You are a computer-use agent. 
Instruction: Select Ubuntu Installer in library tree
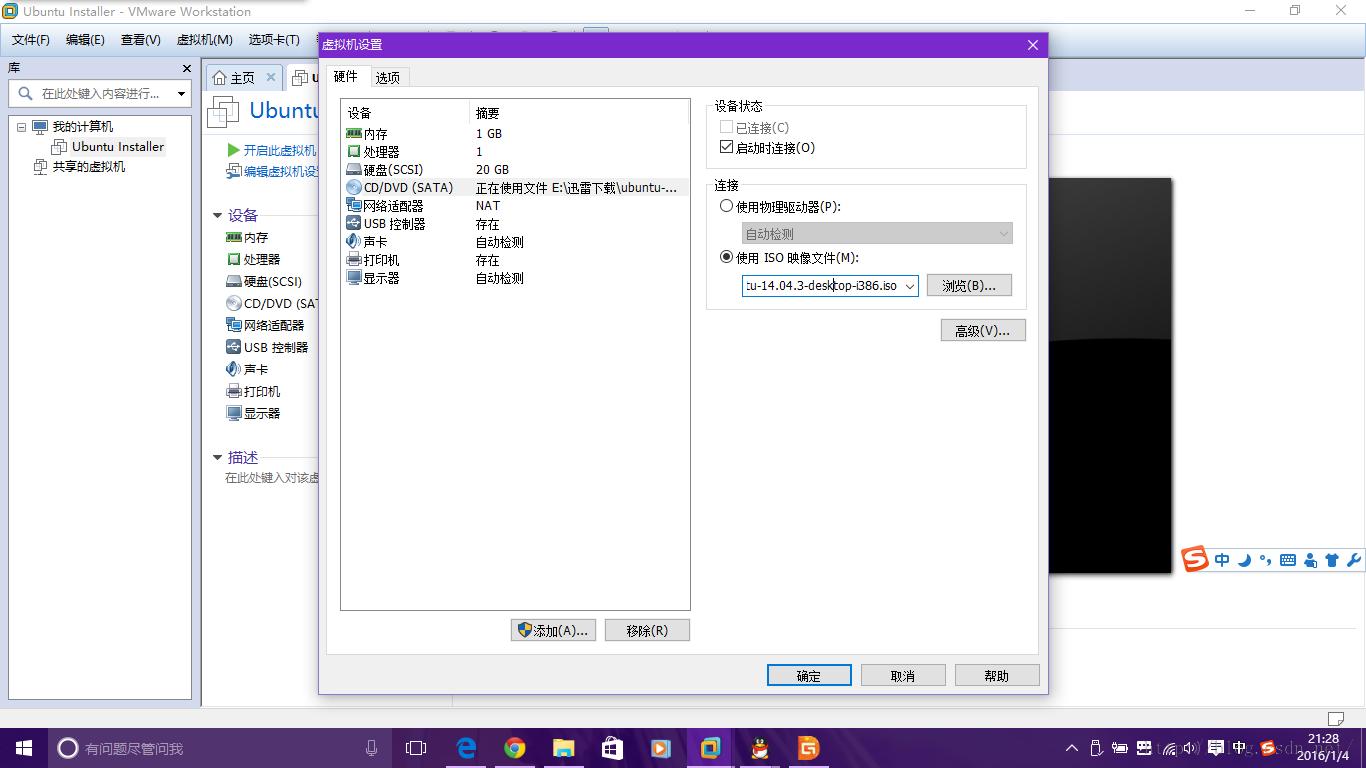point(117,147)
